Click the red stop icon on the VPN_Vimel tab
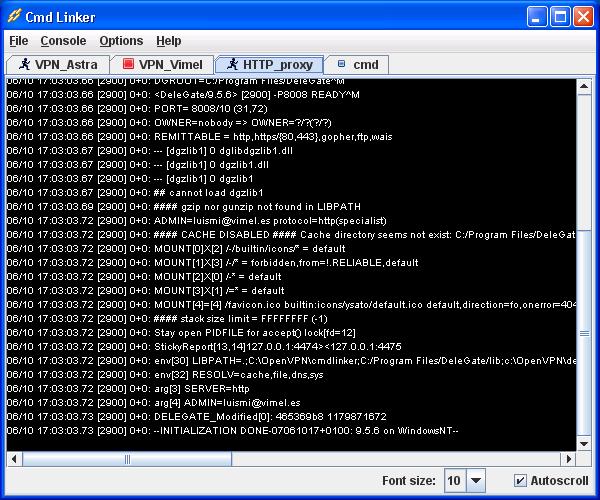Image resolution: width=600 pixels, height=500 pixels. (x=128, y=64)
